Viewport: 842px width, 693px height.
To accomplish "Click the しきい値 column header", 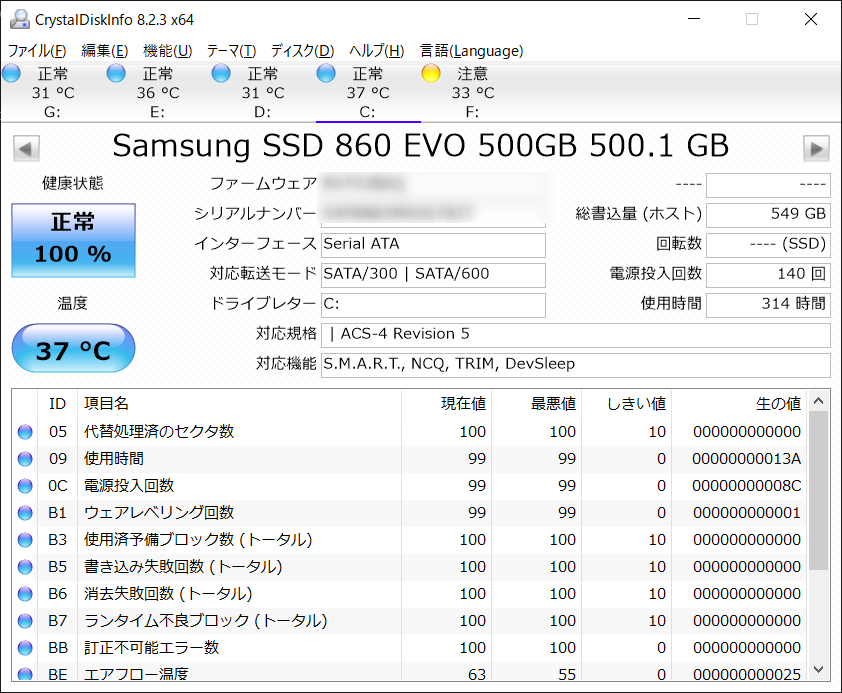I will (627, 404).
